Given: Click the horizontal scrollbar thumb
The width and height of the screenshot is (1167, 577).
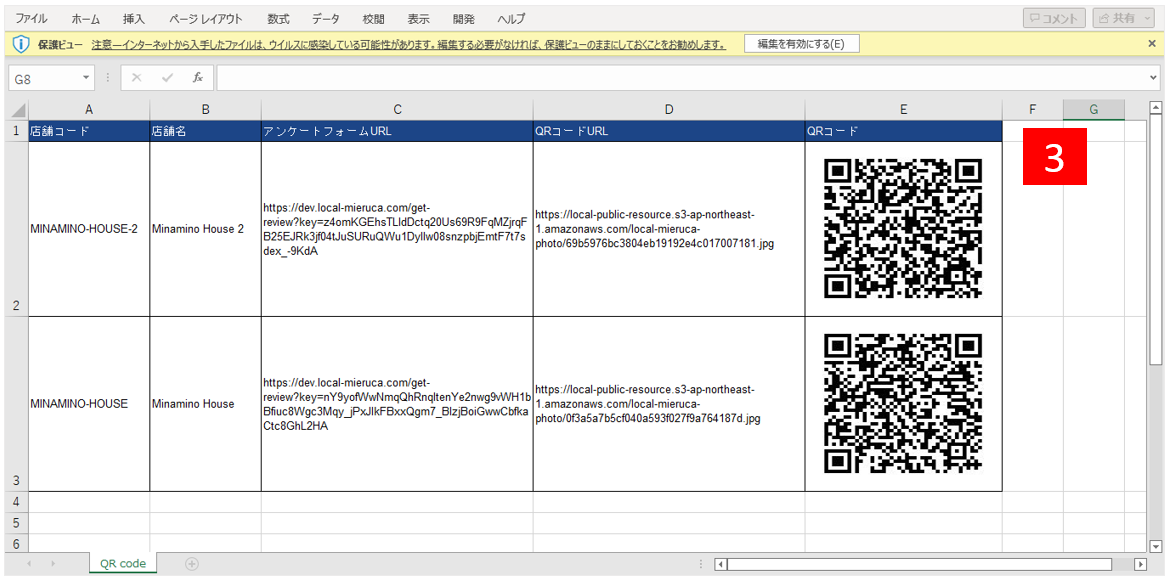Looking at the screenshot, I should (x=919, y=564).
